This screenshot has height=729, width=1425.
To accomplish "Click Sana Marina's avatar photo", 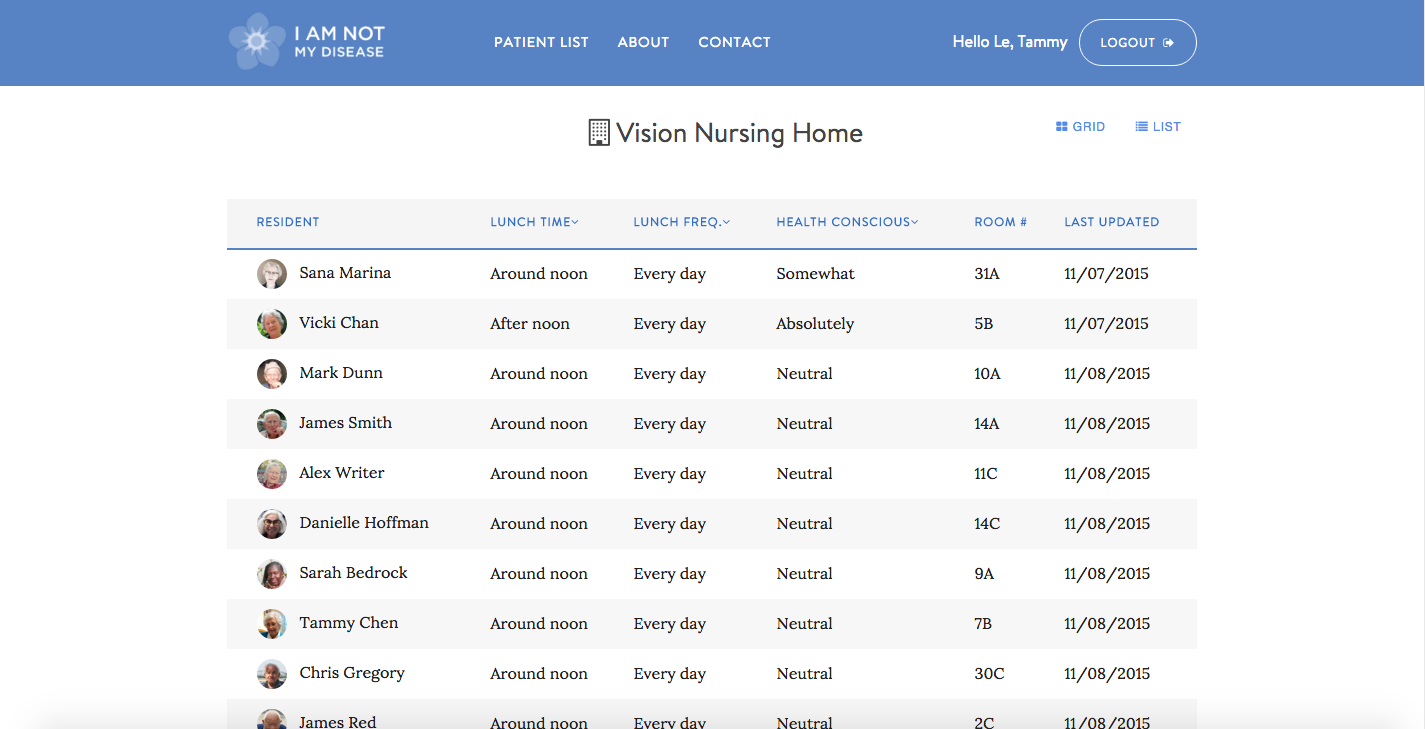I will click(272, 274).
